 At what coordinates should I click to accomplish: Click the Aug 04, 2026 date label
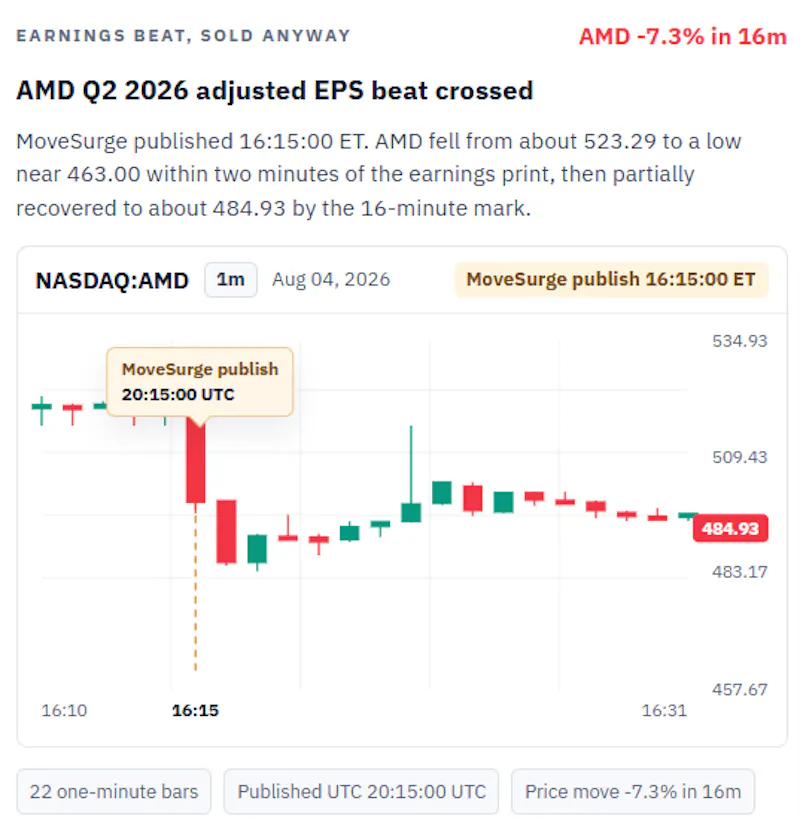click(x=331, y=280)
